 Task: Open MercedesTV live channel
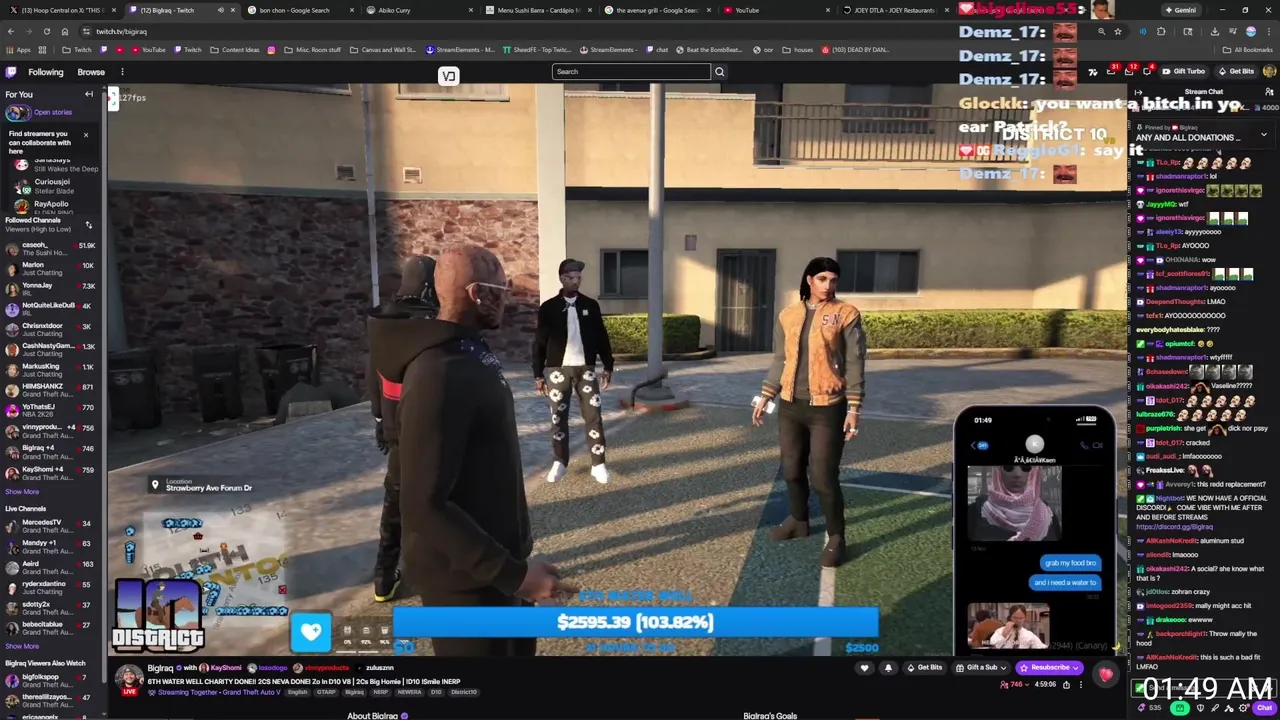(50, 527)
